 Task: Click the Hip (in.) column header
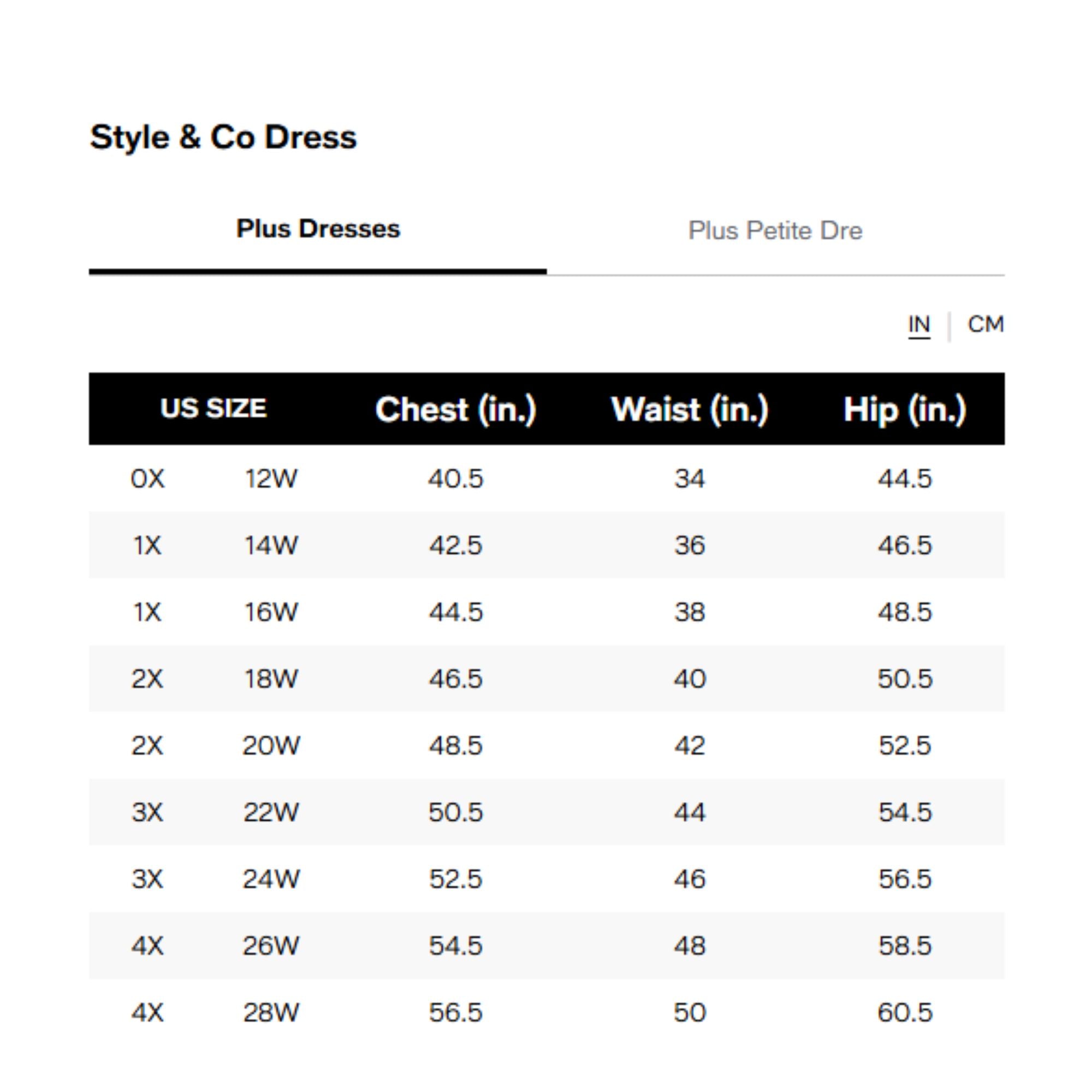click(904, 408)
